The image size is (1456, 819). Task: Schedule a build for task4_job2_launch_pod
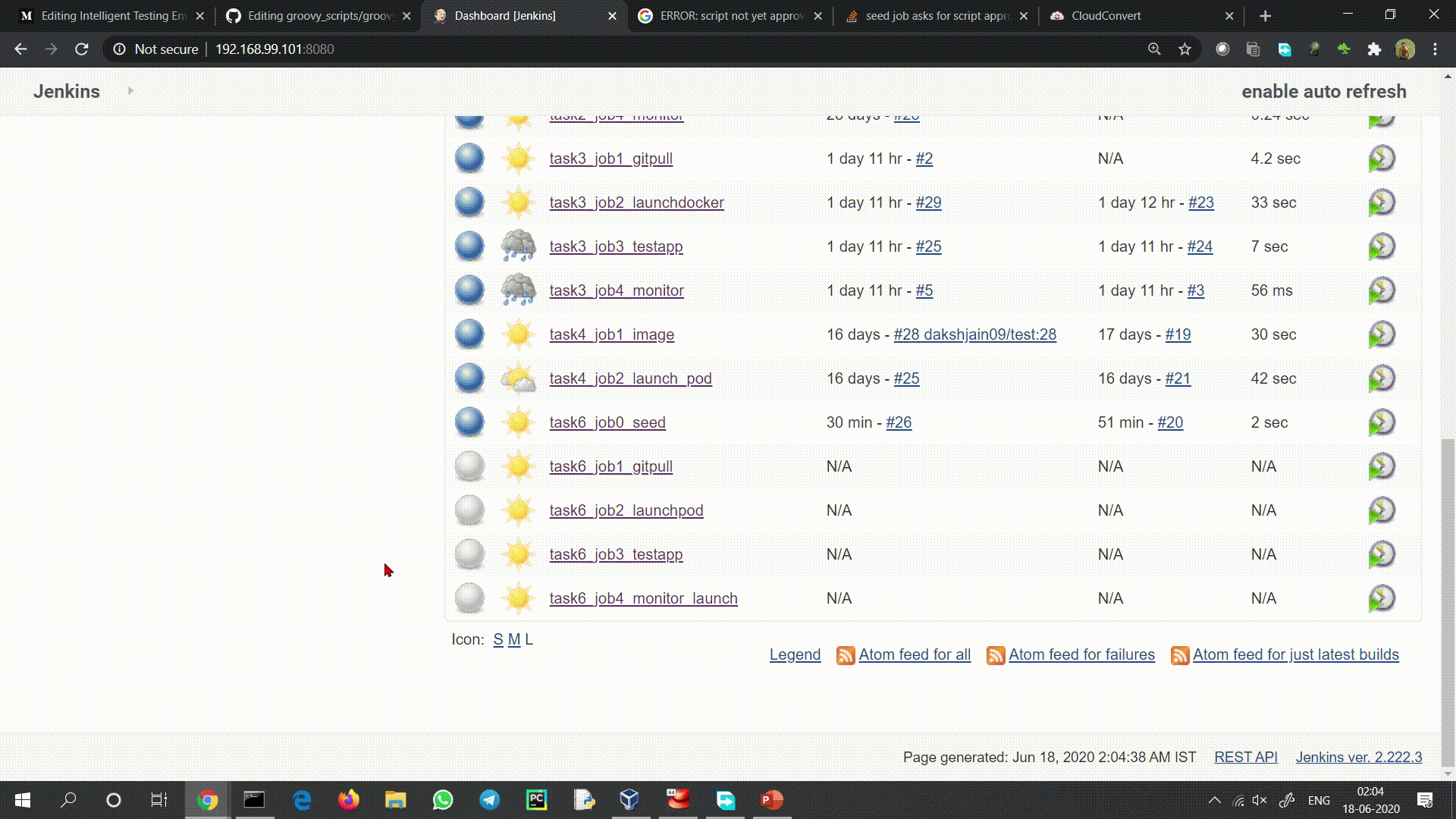click(x=1382, y=378)
